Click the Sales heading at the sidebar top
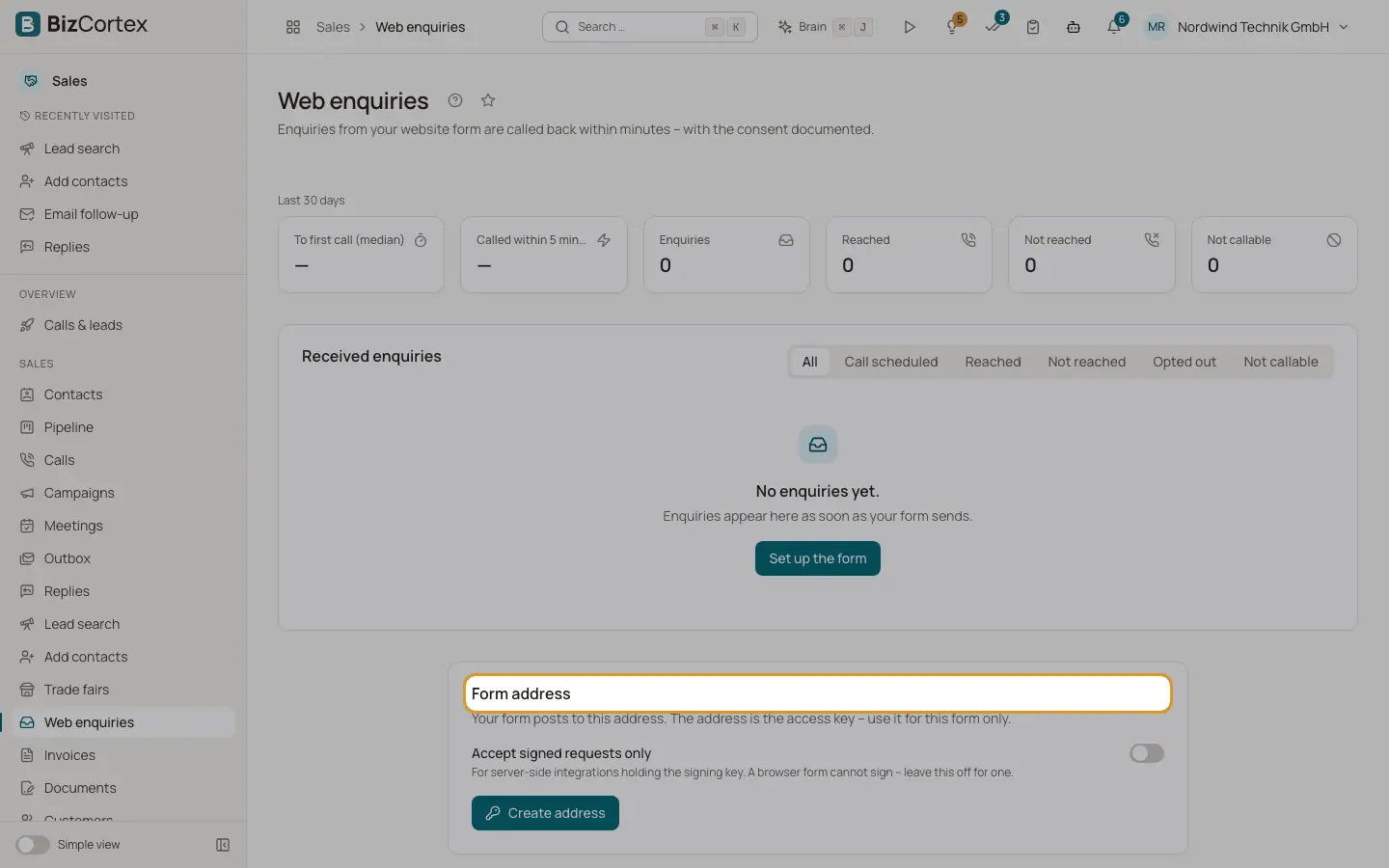The width and height of the screenshot is (1389, 868). tap(69, 81)
